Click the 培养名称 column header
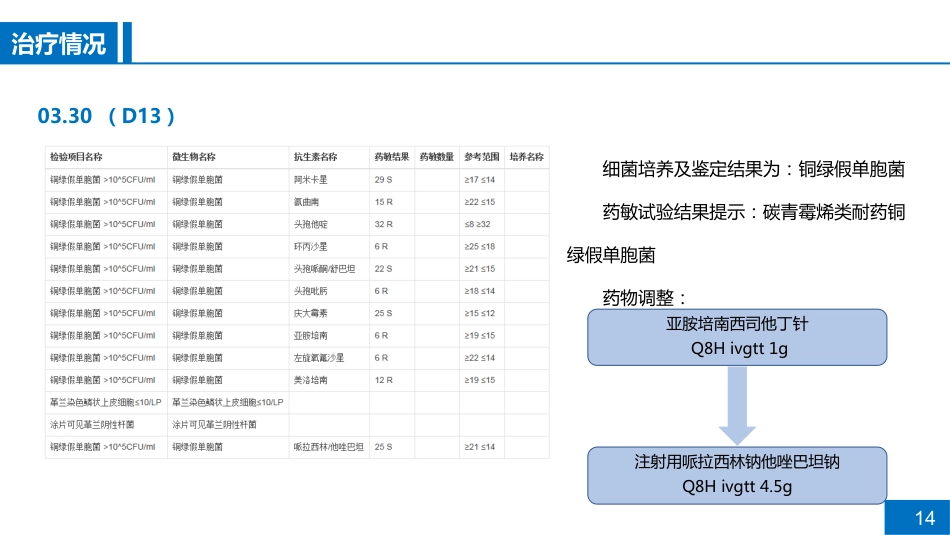The height and width of the screenshot is (535, 950). point(526,157)
